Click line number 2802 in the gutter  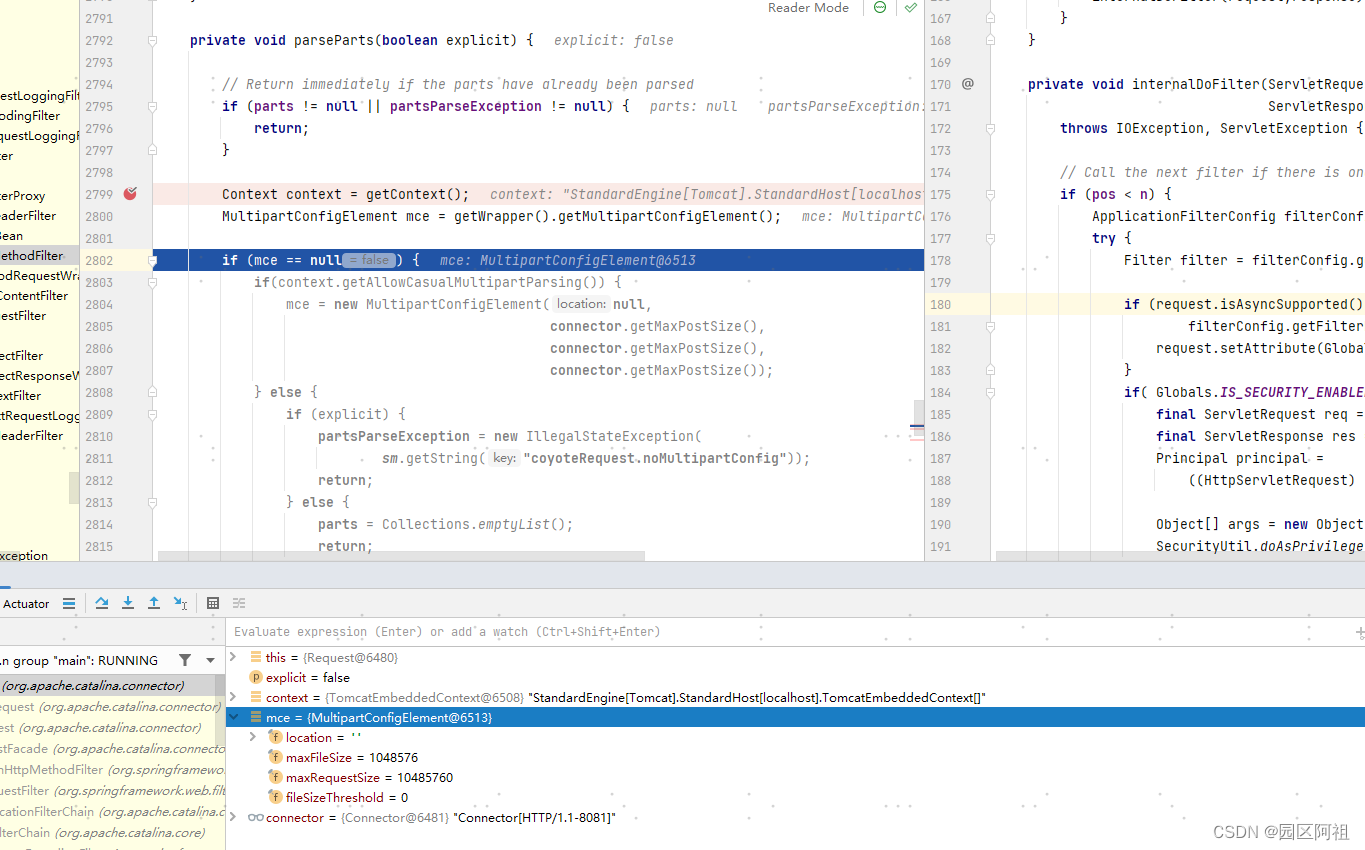pyautogui.click(x=99, y=260)
